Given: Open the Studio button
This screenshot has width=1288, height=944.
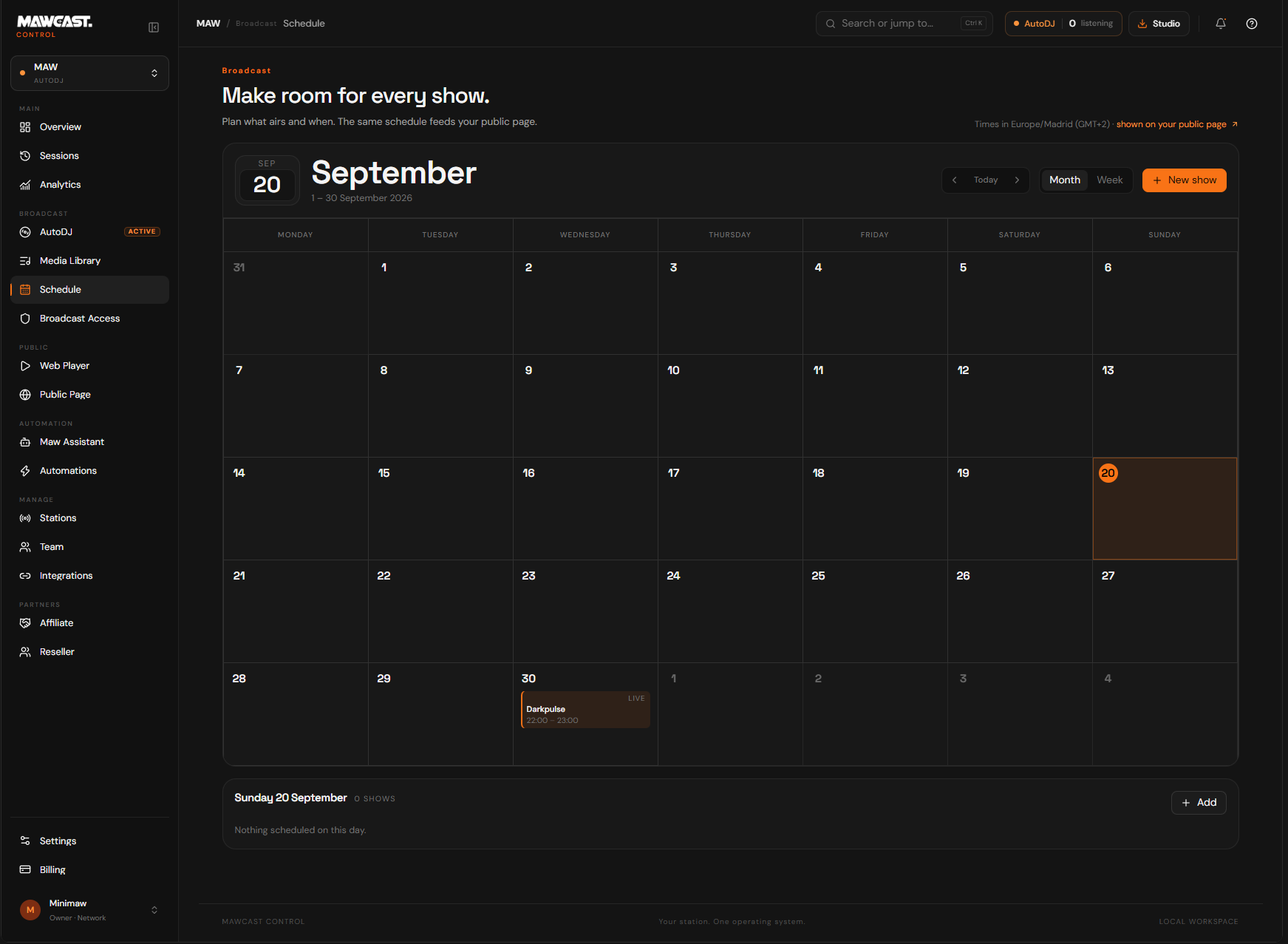Looking at the screenshot, I should coord(1159,24).
